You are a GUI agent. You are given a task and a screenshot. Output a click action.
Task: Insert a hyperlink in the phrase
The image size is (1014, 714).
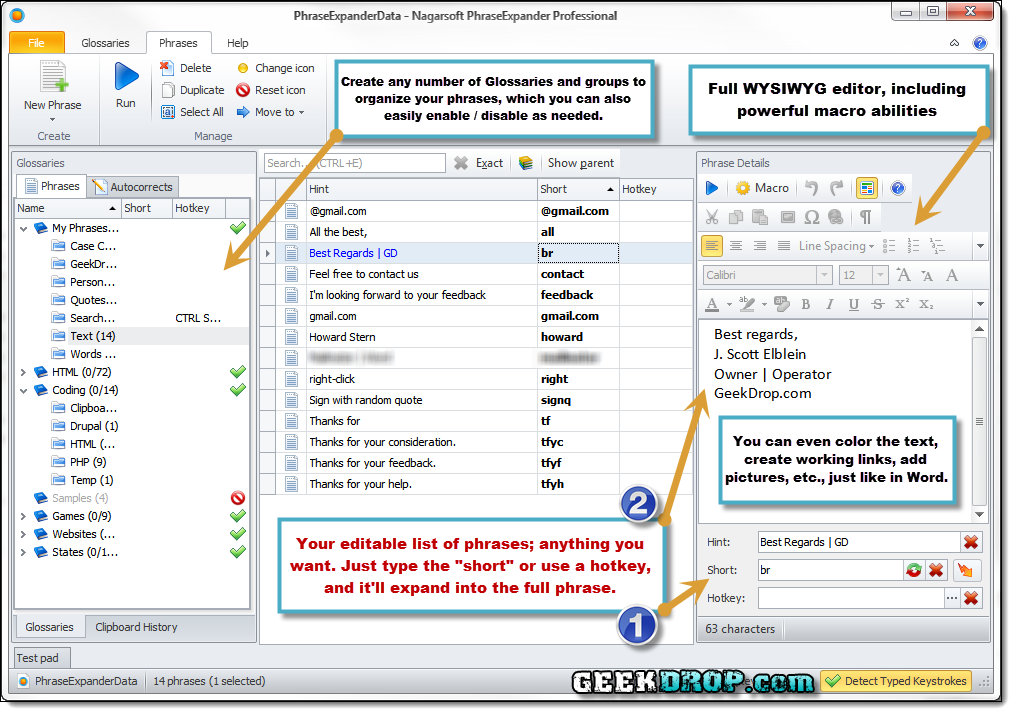836,217
